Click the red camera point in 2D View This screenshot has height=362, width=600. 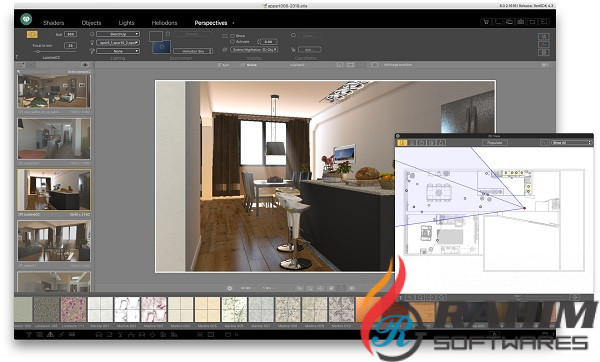(524, 208)
